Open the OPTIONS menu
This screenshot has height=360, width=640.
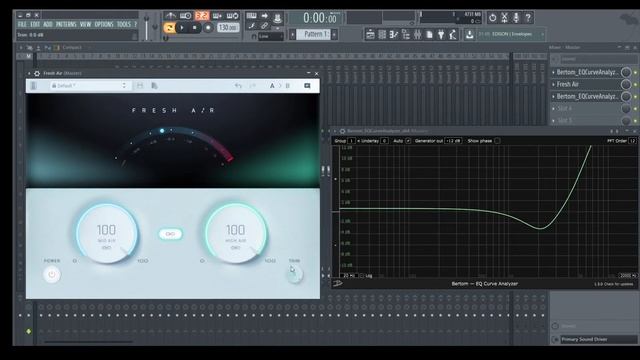click(104, 24)
